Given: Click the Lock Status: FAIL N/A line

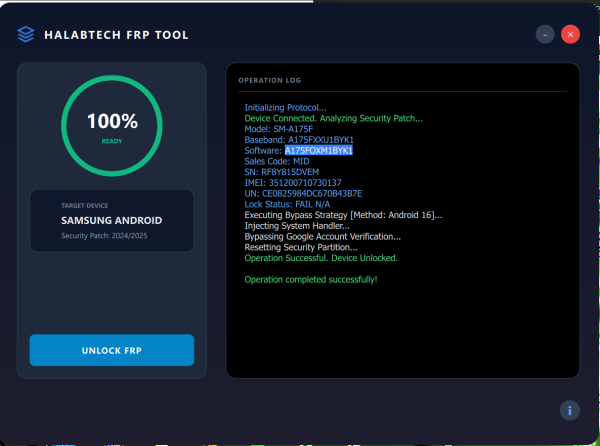Looking at the screenshot, I should pyautogui.click(x=287, y=204).
